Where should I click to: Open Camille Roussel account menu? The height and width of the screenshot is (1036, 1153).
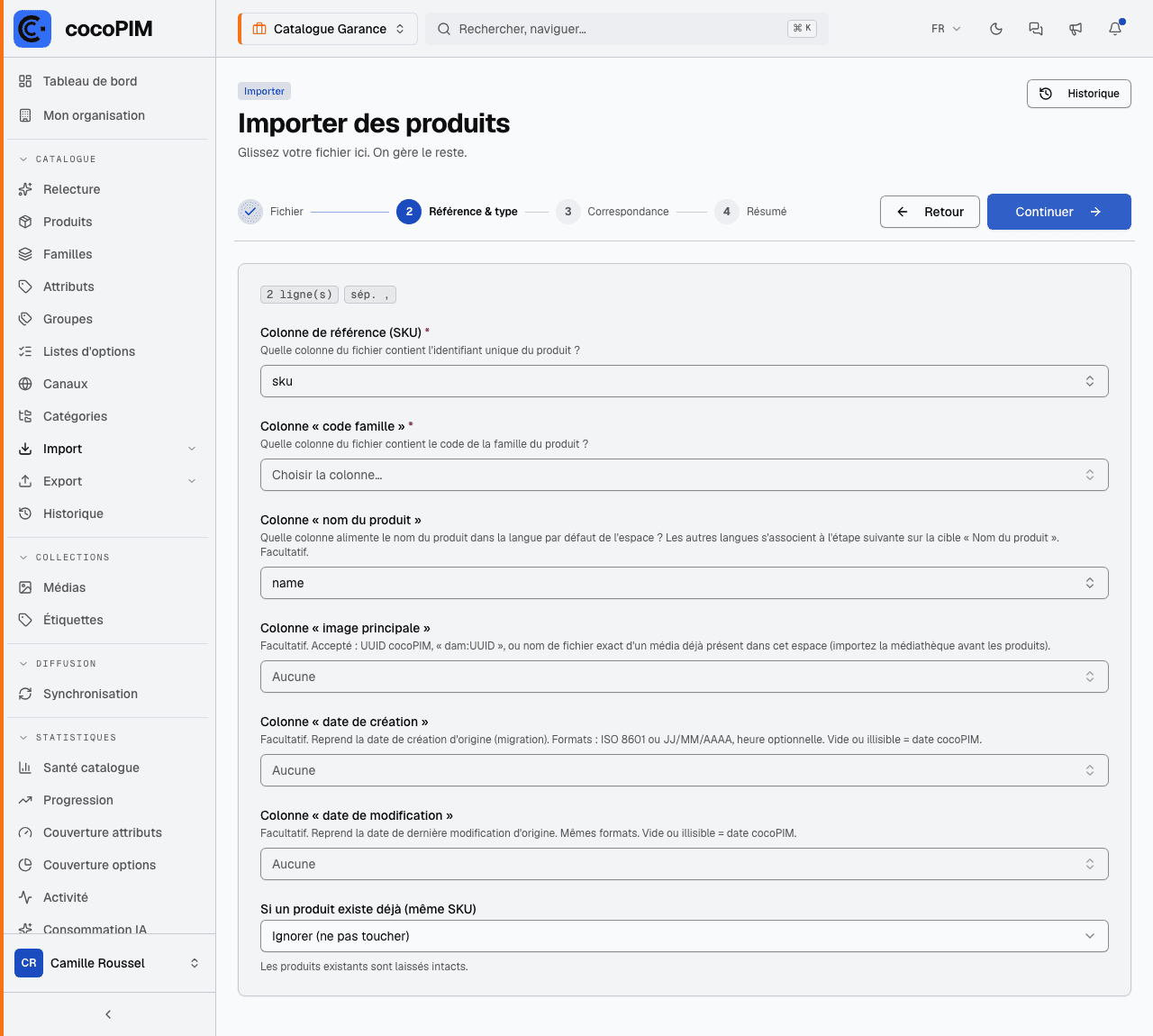[x=108, y=963]
